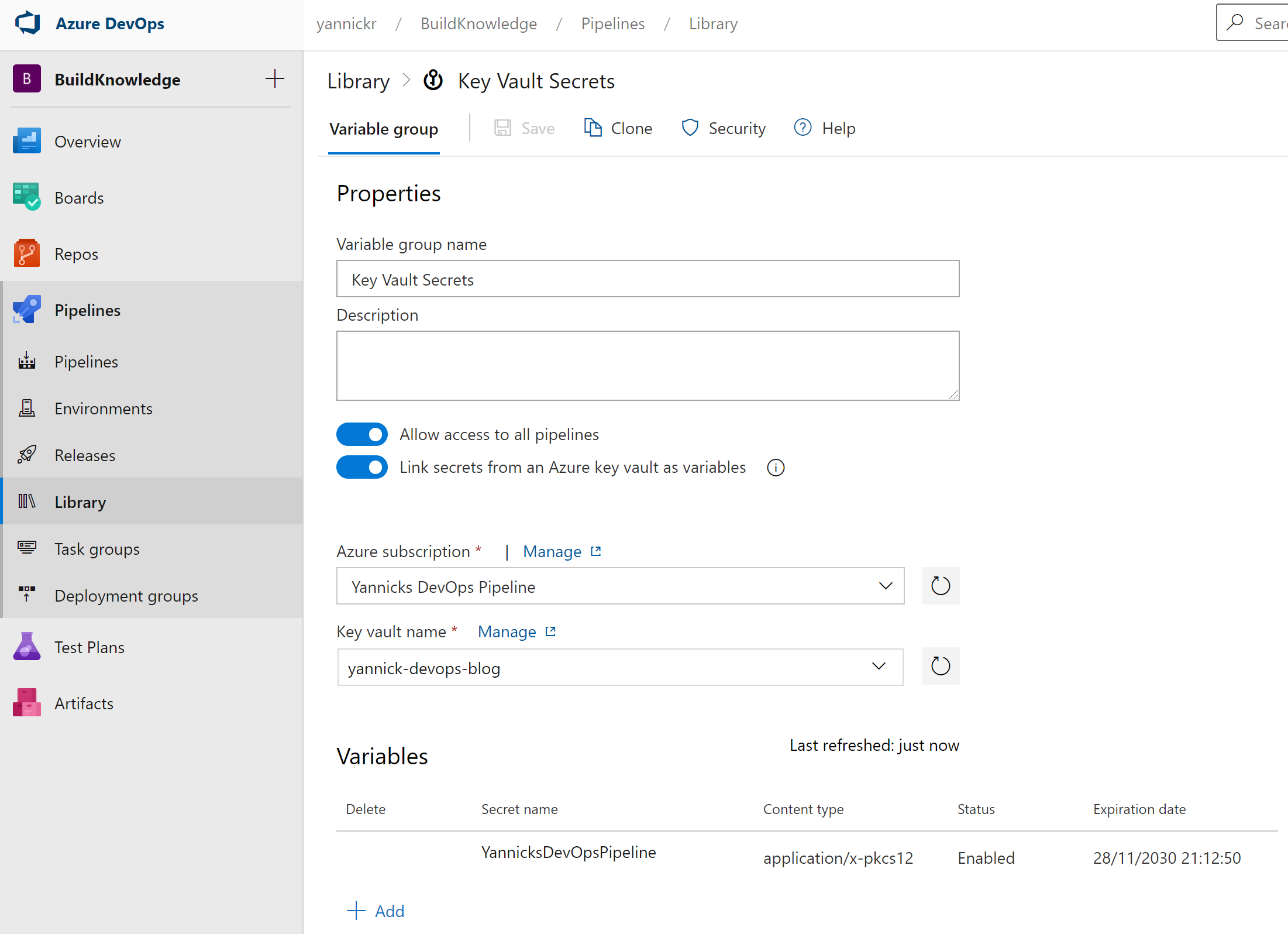
Task: Click the info icon beside key vault toggle
Action: click(x=776, y=468)
